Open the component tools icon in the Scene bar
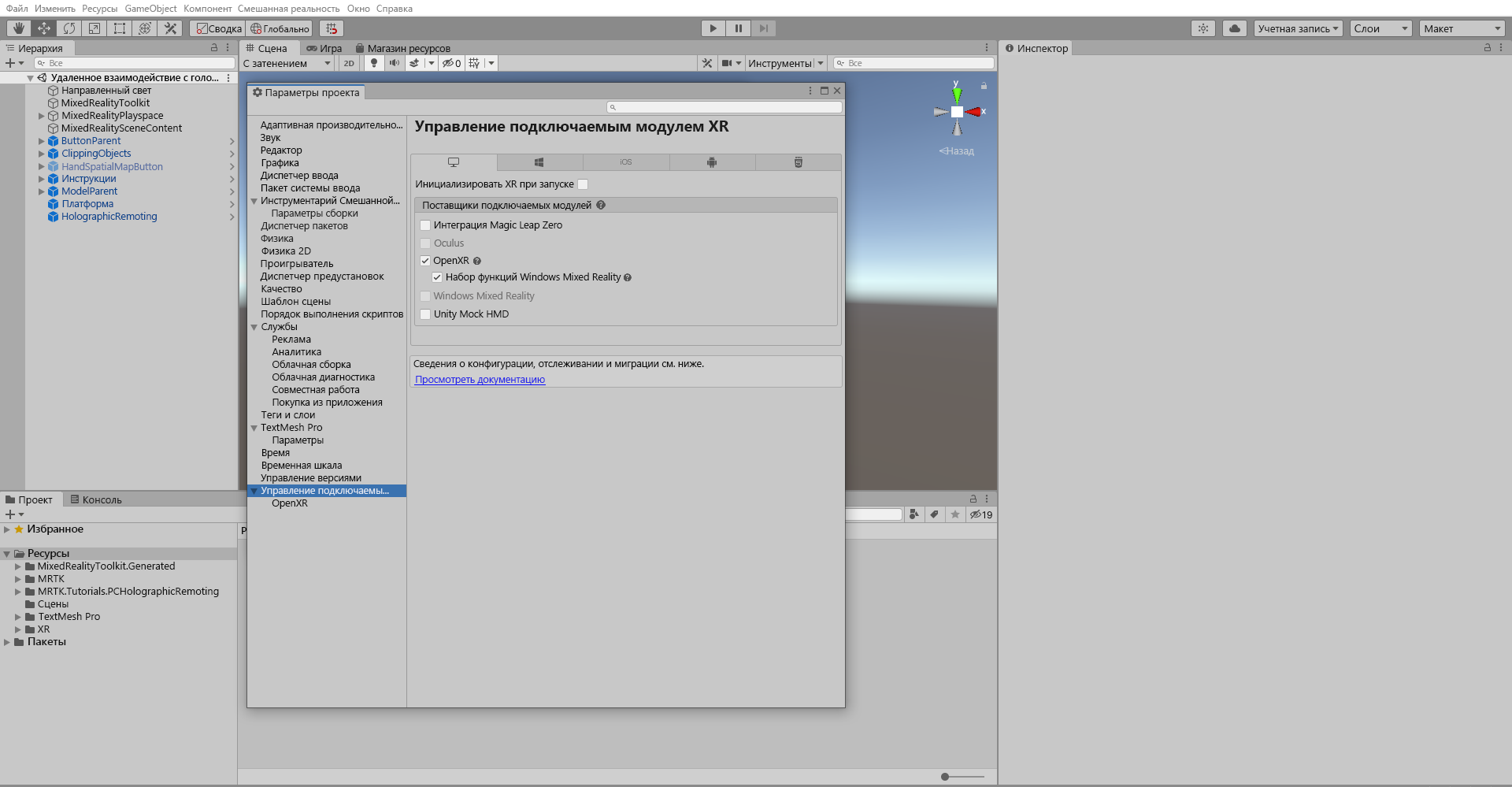 point(707,63)
